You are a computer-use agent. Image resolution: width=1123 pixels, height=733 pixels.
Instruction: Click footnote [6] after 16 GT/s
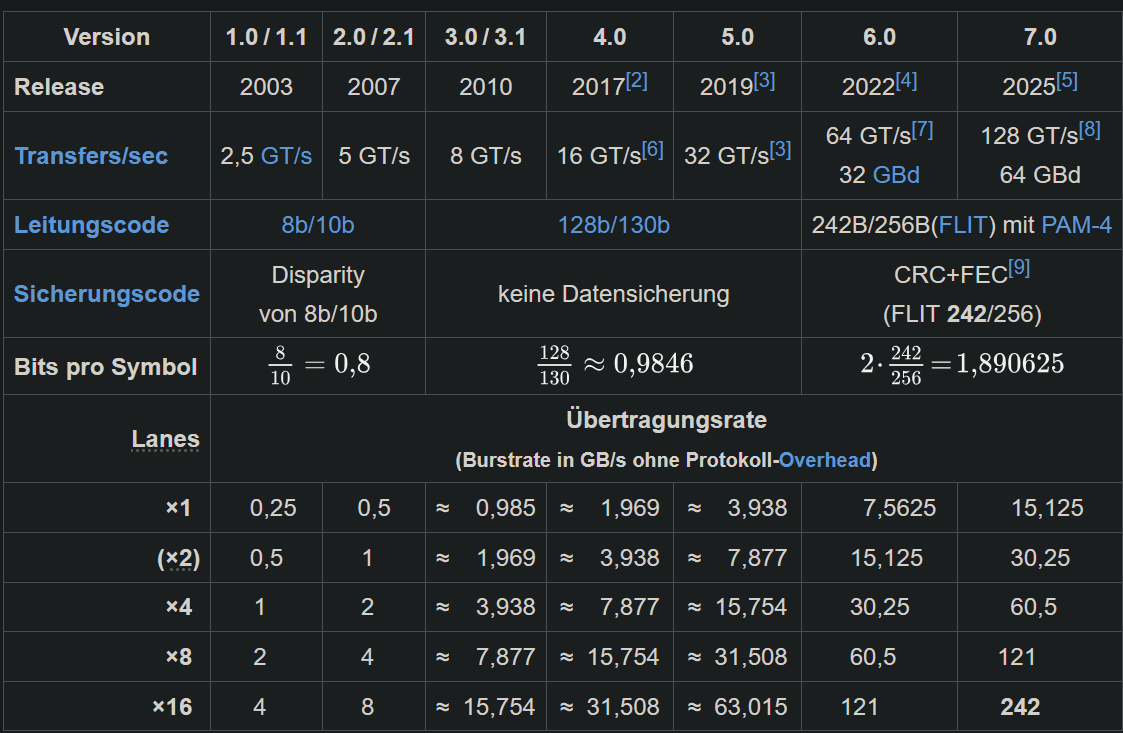coord(653,150)
